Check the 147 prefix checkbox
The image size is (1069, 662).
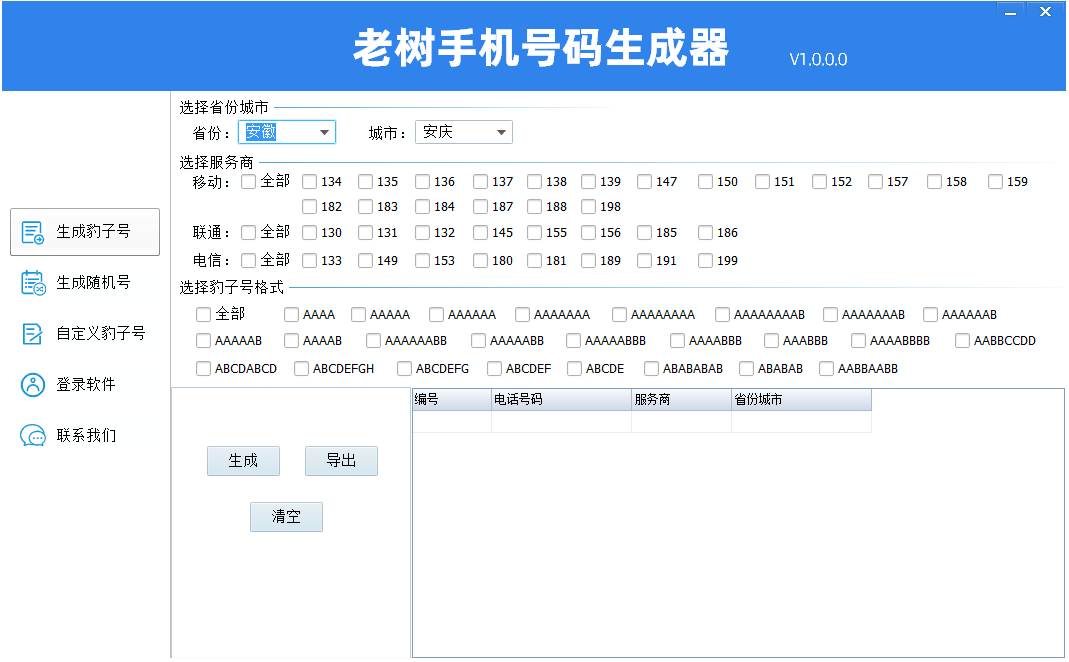[x=644, y=182]
